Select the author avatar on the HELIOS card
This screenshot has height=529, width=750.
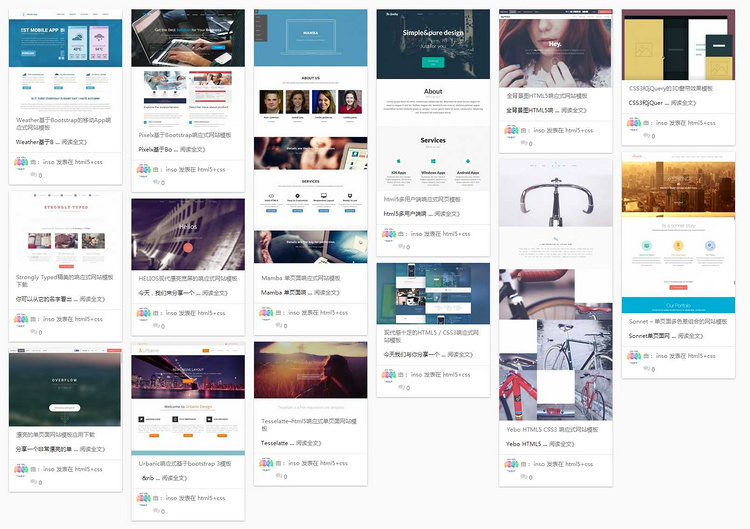coord(143,314)
